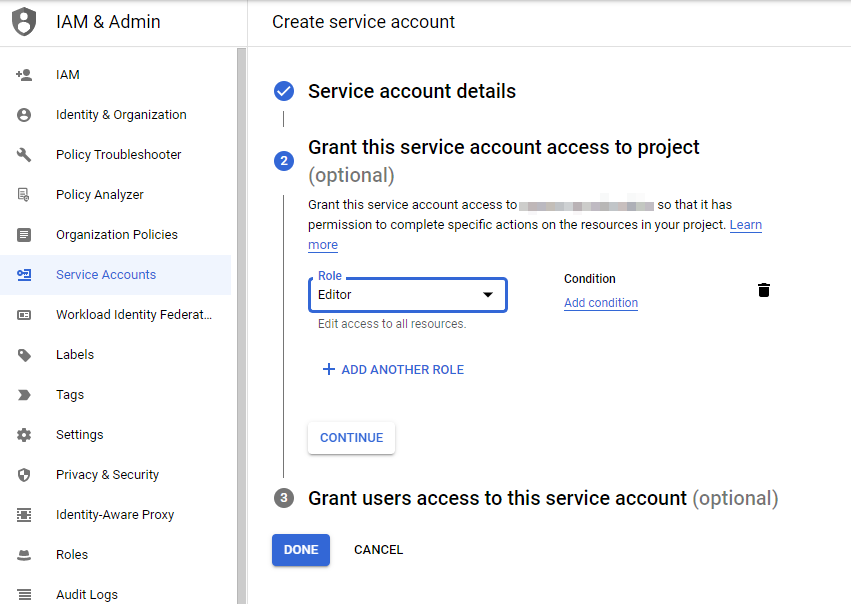Image resolution: width=851 pixels, height=604 pixels.
Task: Click the IAM & Admin shield icon
Action: (24, 21)
